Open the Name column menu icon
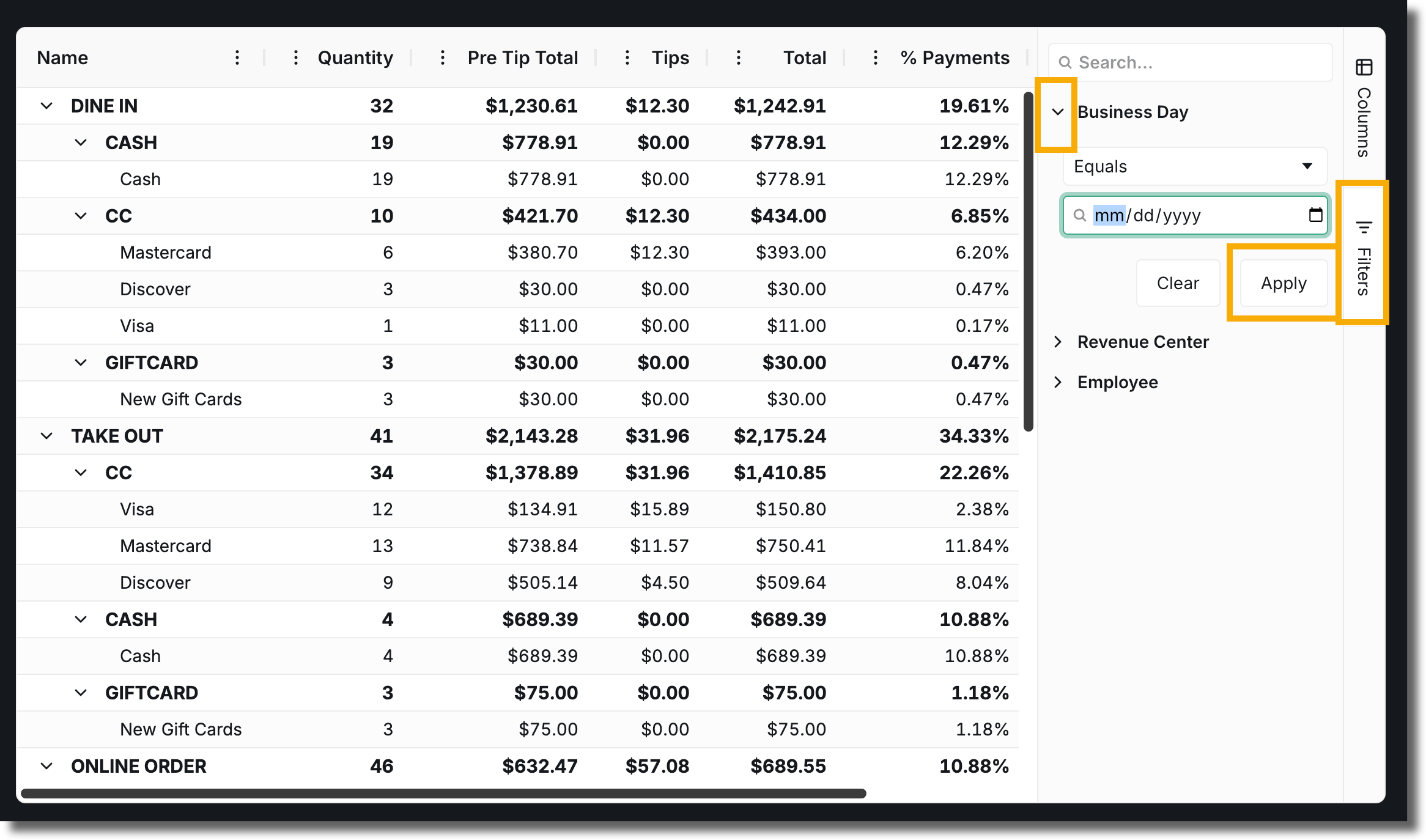 pyautogui.click(x=237, y=58)
